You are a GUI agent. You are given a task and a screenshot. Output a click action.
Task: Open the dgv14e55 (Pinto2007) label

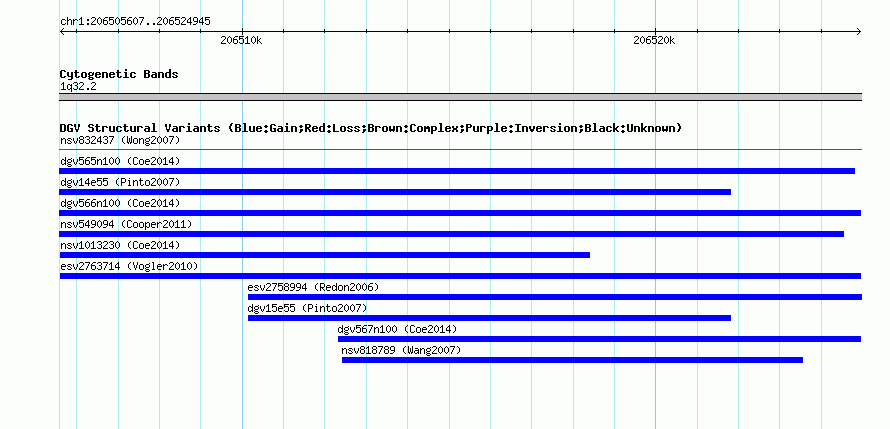point(120,182)
